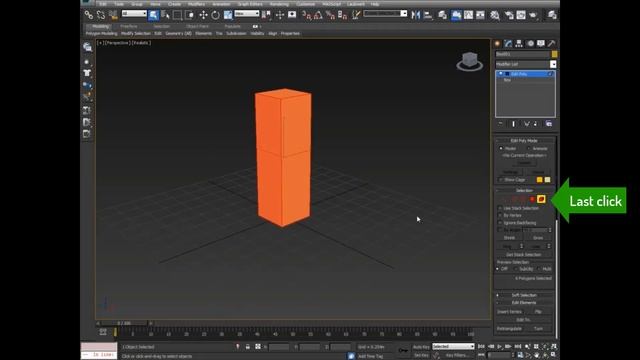
Task: Expand the Soft Selection rollout
Action: tap(524, 295)
